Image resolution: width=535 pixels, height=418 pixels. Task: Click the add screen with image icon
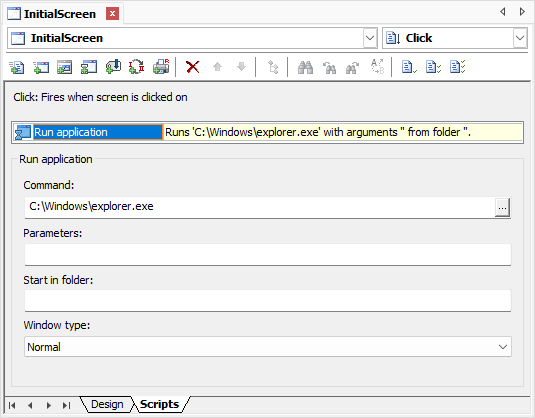click(x=64, y=67)
